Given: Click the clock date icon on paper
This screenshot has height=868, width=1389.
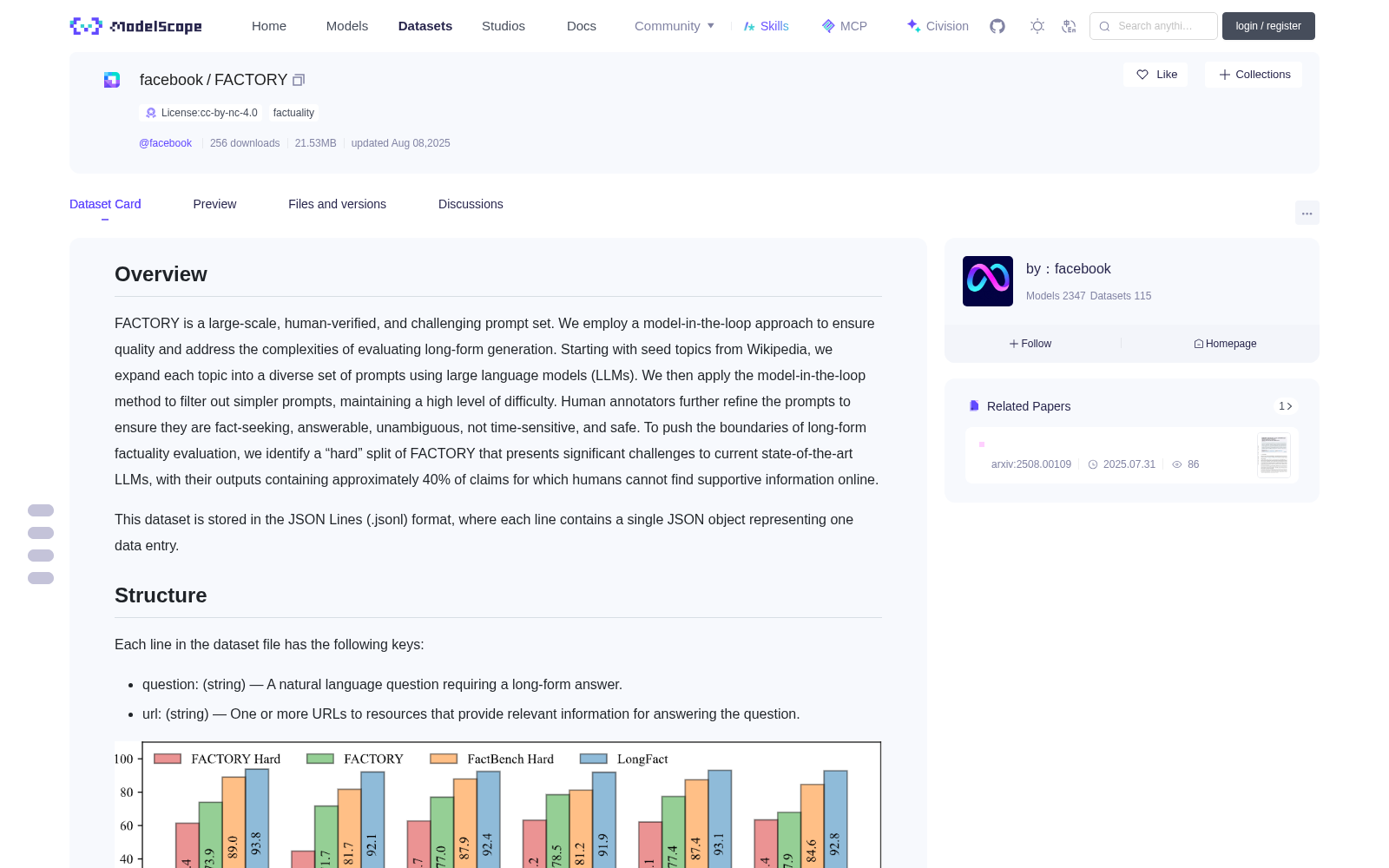Looking at the screenshot, I should tap(1093, 464).
